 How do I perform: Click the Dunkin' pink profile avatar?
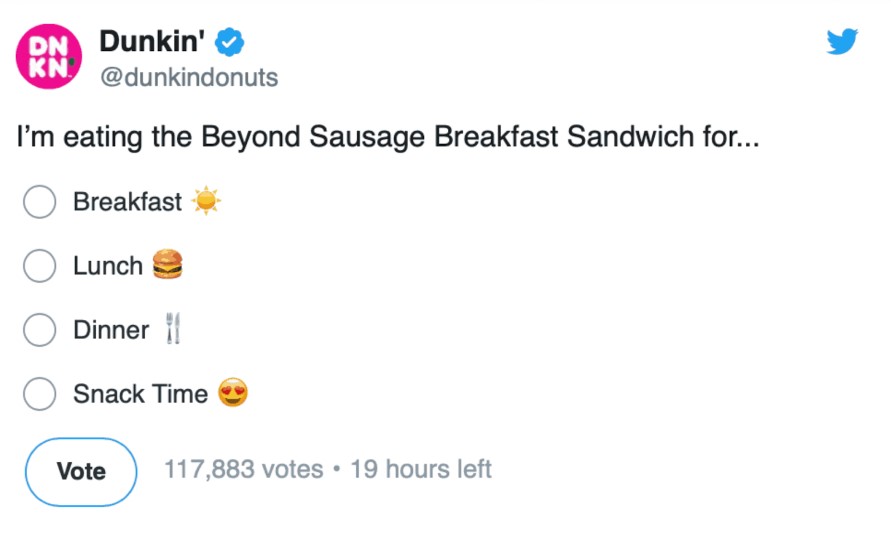pos(49,57)
